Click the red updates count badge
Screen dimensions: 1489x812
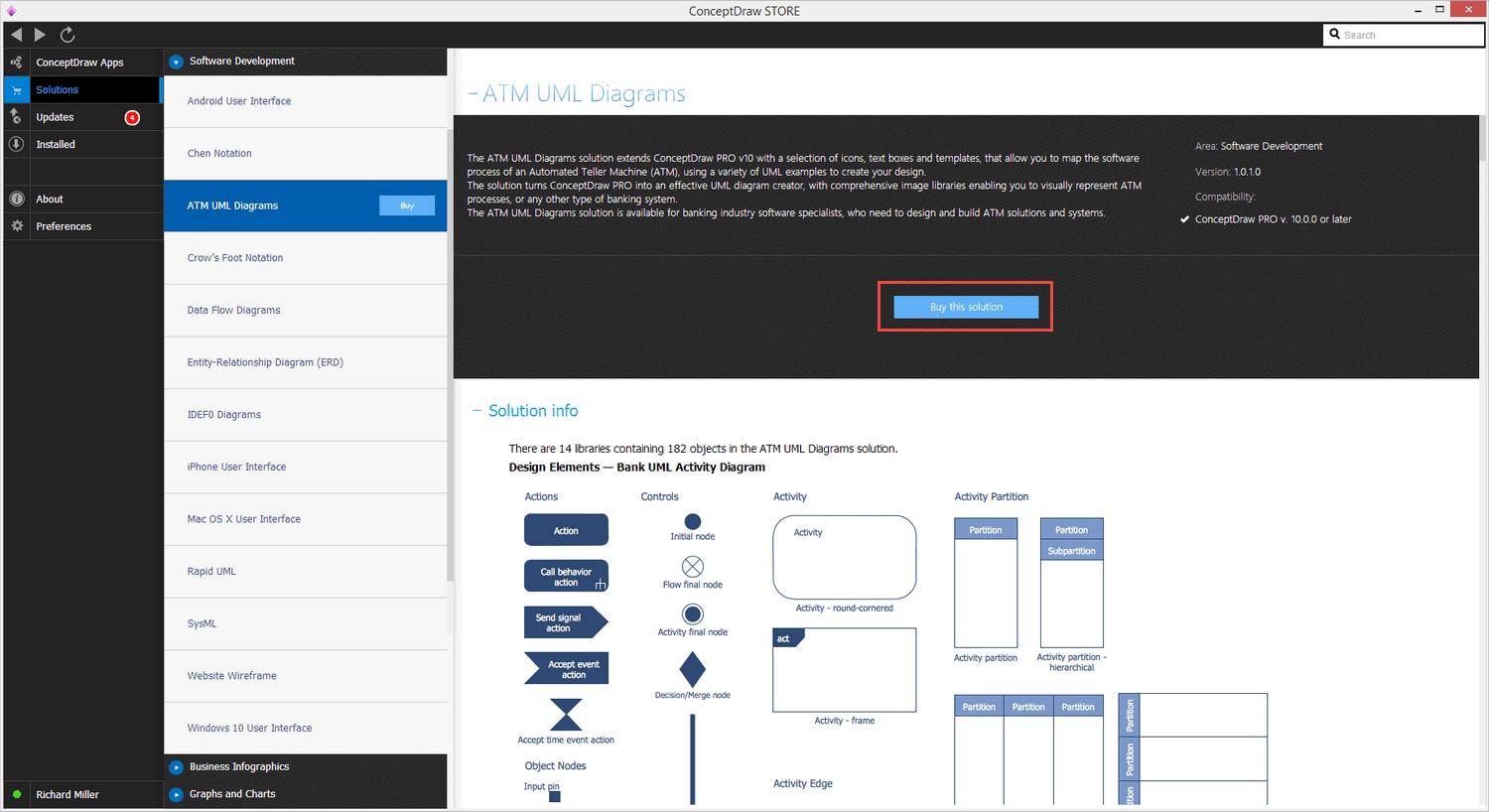tap(132, 117)
